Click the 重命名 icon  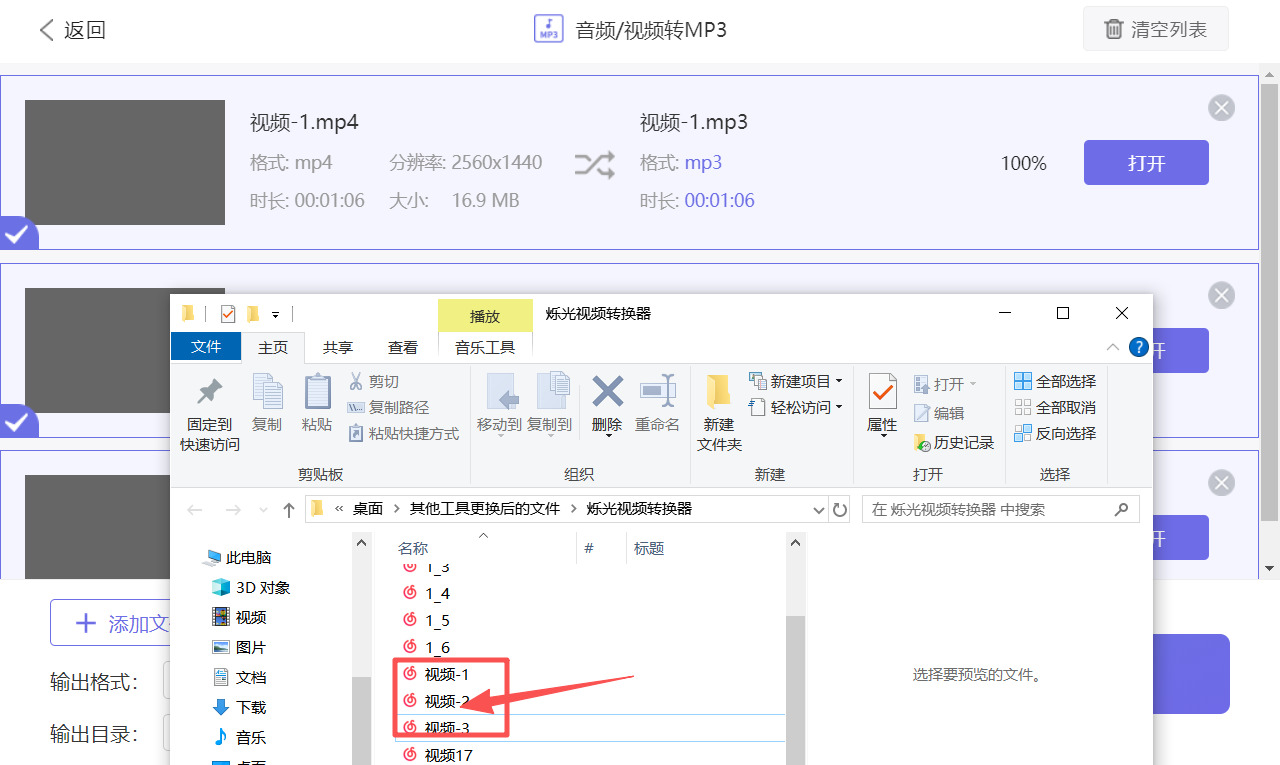pyautogui.click(x=658, y=392)
